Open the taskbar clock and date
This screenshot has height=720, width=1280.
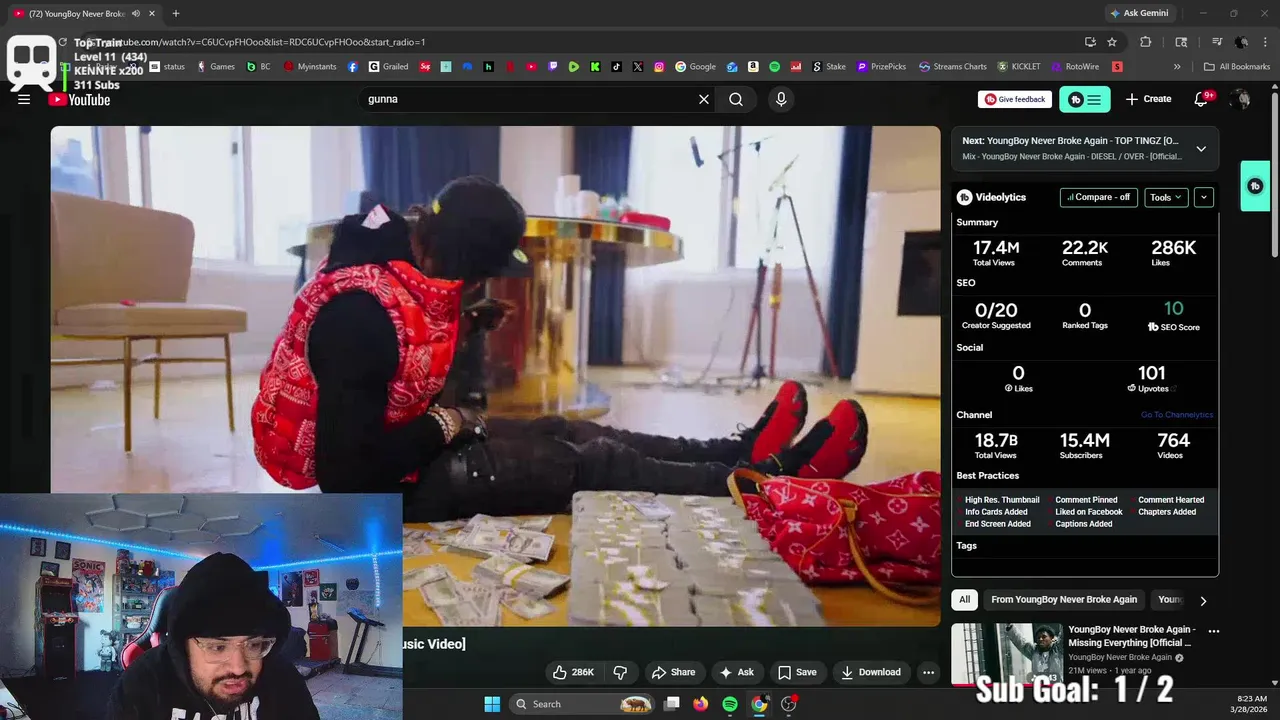pyautogui.click(x=1251, y=704)
